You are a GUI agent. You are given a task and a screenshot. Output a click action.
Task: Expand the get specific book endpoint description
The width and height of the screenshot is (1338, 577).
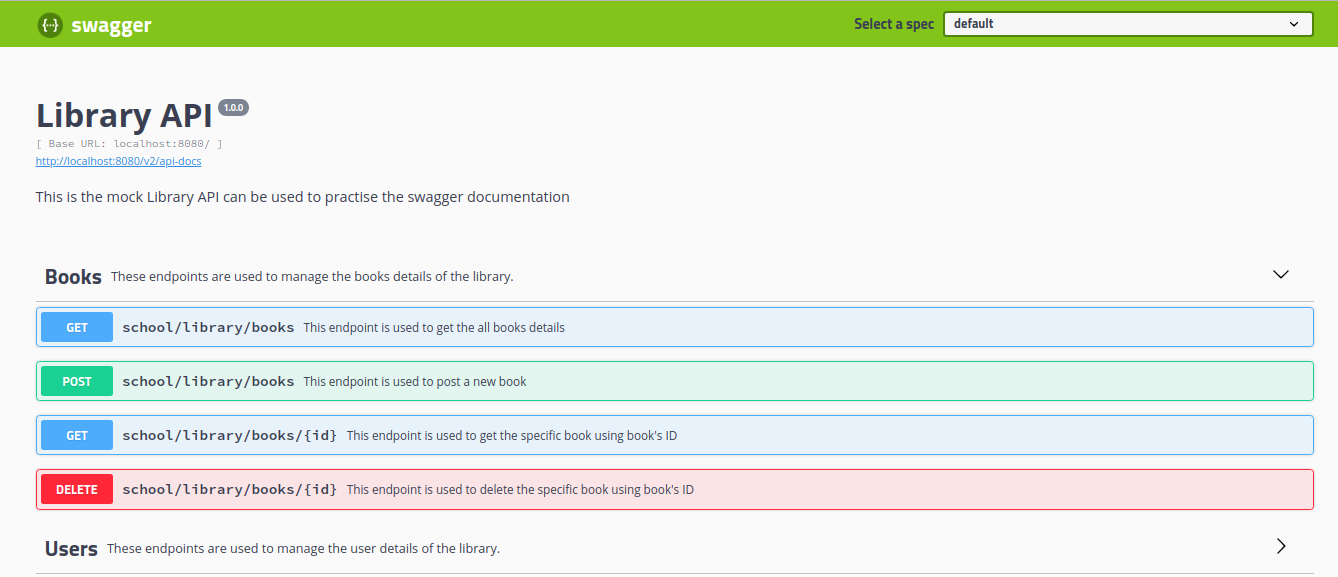(x=512, y=435)
